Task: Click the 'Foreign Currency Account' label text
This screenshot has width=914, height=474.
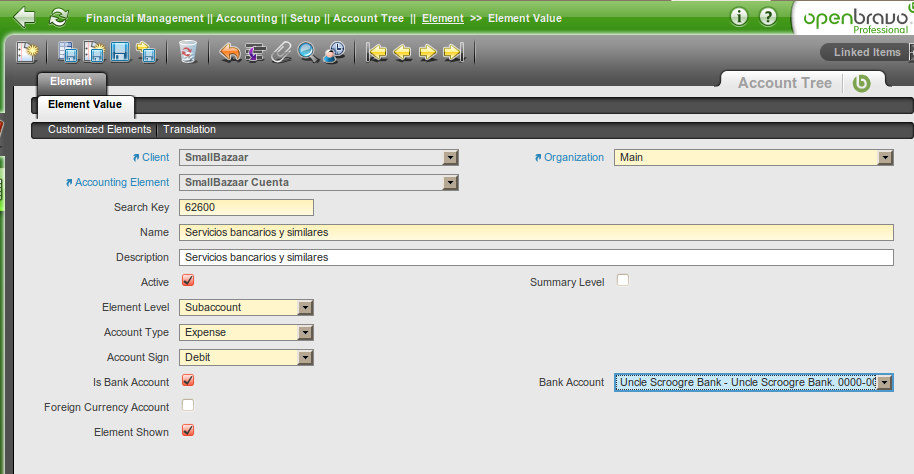Action: click(x=107, y=408)
